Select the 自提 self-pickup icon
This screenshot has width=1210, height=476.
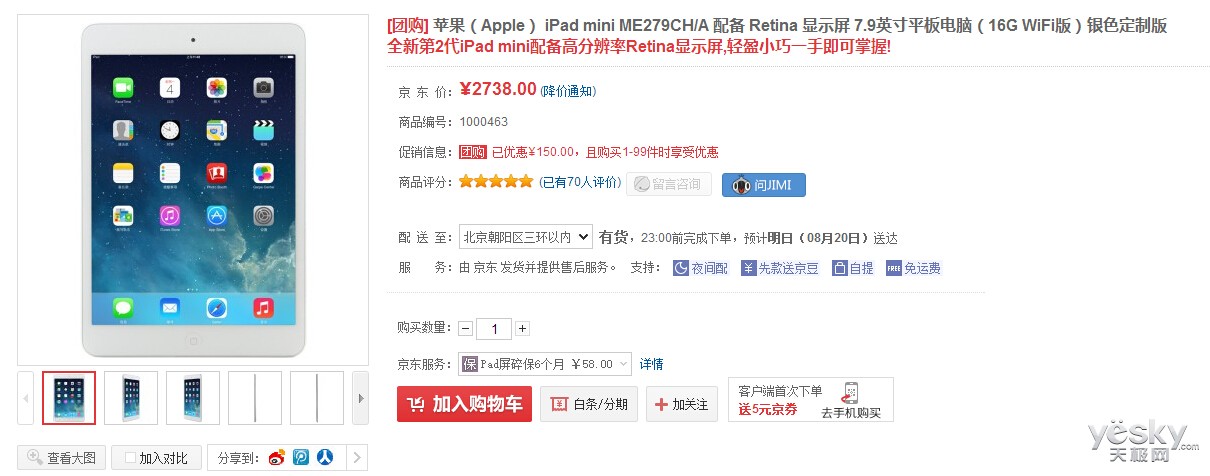[x=853, y=268]
